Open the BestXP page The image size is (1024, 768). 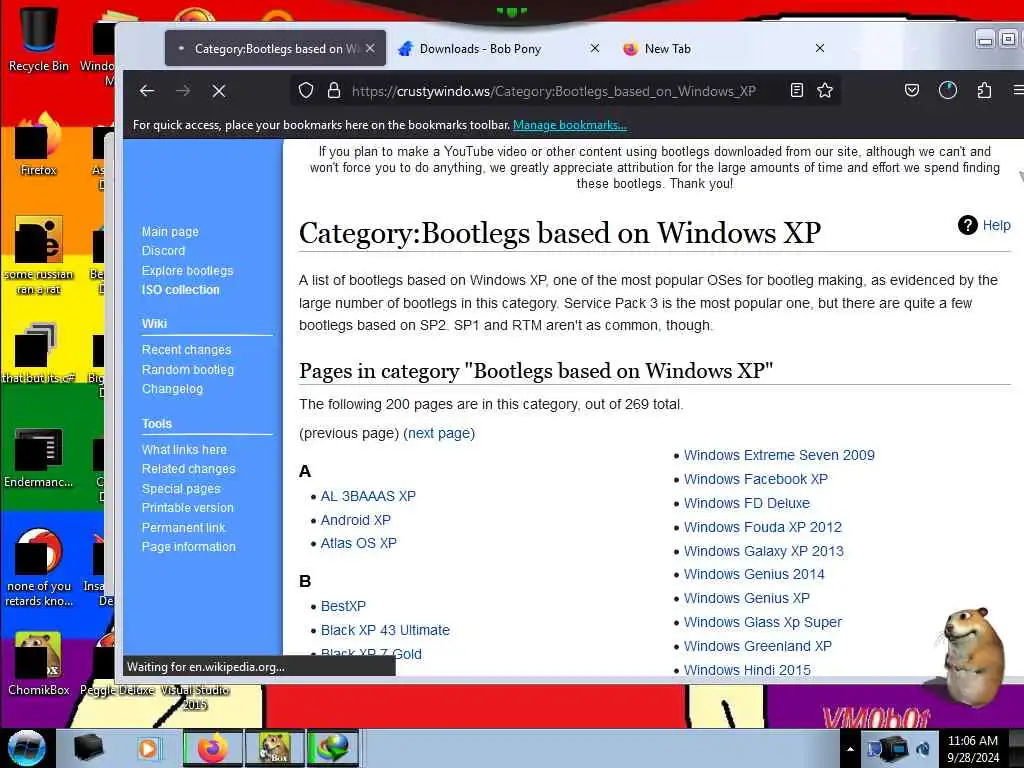(x=343, y=606)
